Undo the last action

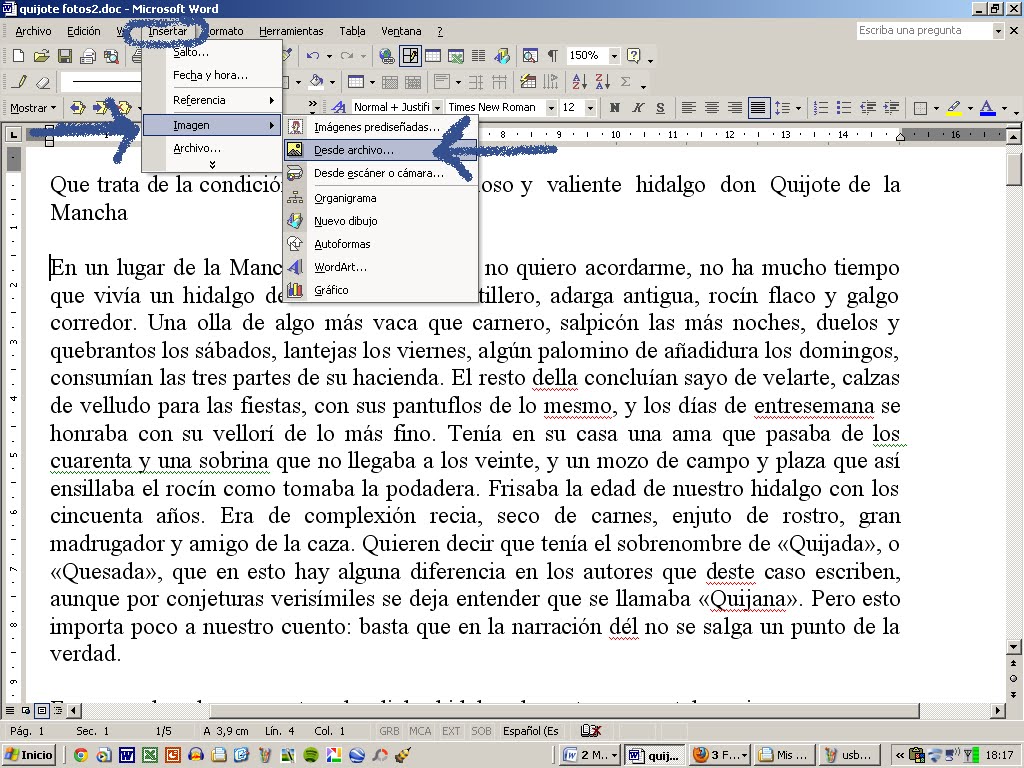click(313, 56)
